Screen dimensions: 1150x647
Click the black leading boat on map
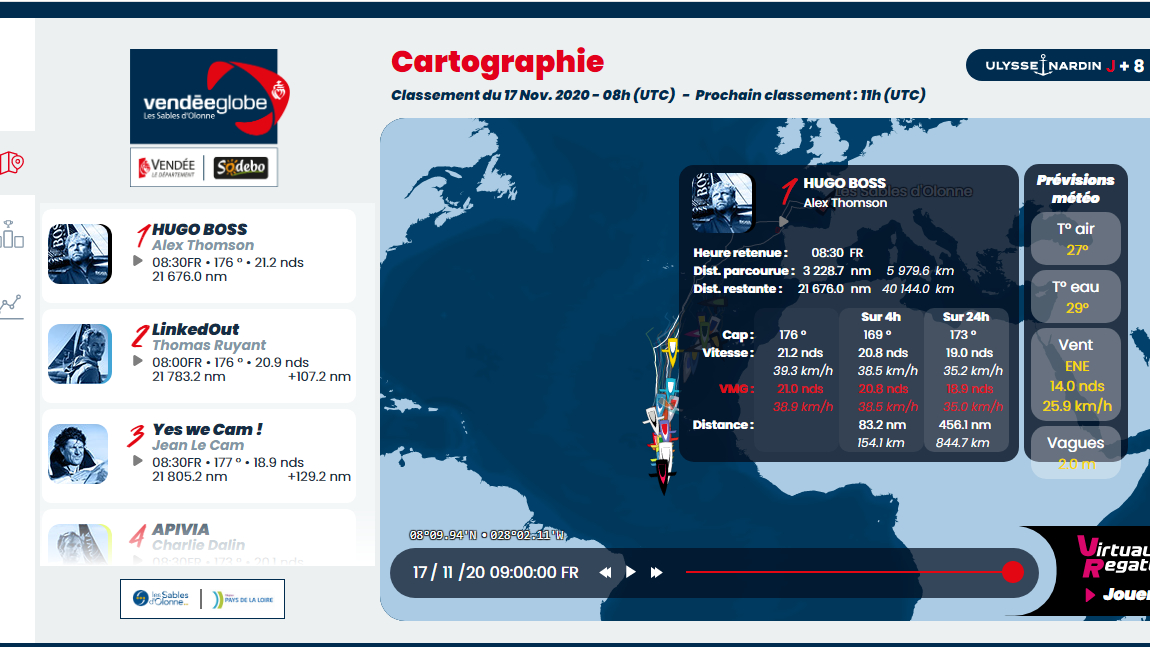663,477
